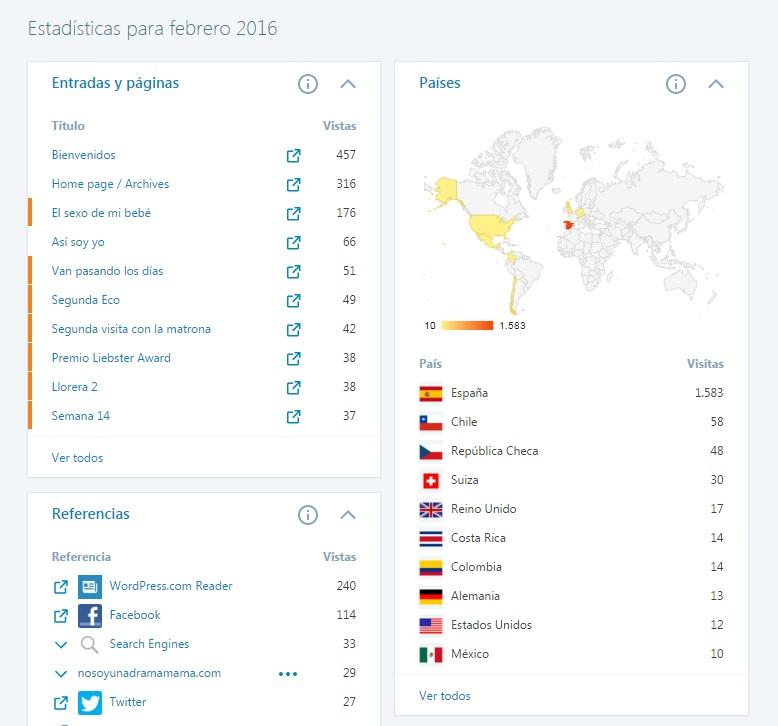Screen dimensions: 778x726
Task: Collapse the Referencias panel
Action: [x=348, y=515]
